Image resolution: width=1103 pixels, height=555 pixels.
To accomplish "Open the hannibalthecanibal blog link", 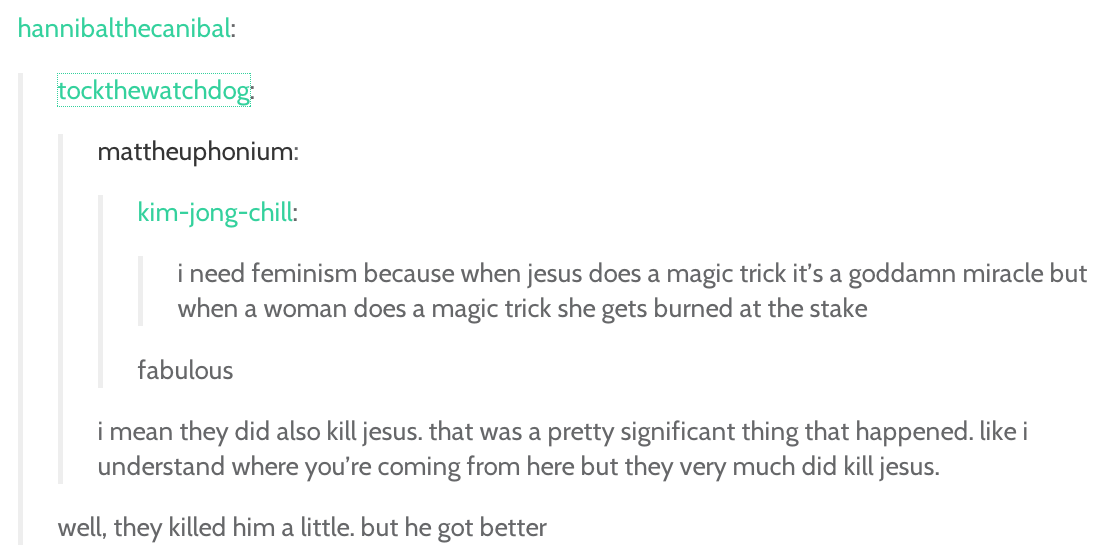I will coord(124,29).
